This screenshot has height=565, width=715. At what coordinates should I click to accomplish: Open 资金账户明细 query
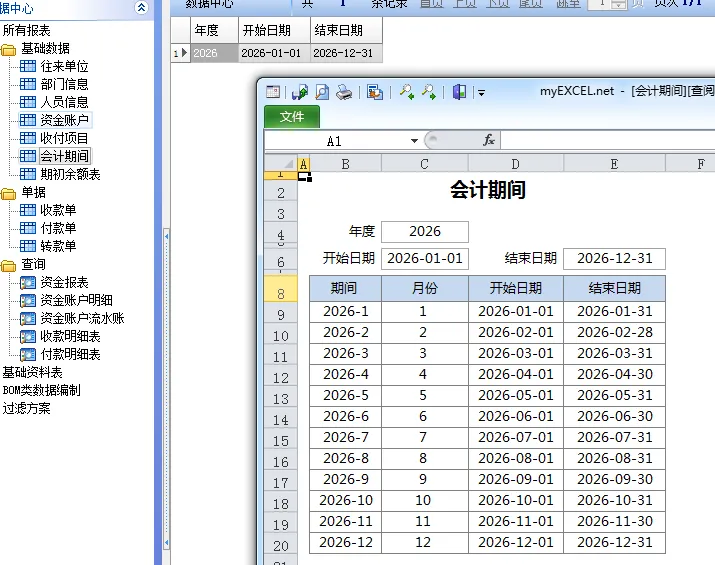(76, 300)
